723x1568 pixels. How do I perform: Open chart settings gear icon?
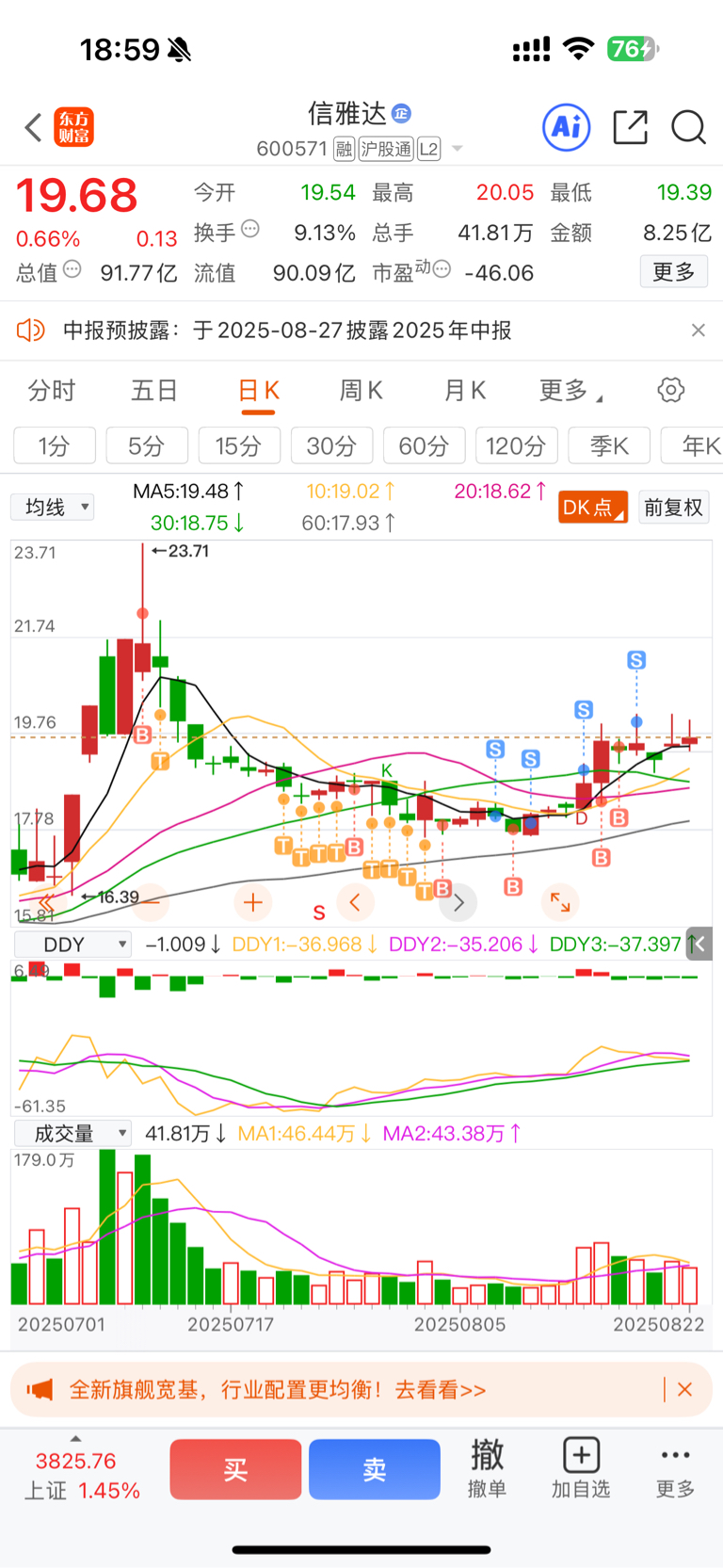(671, 390)
